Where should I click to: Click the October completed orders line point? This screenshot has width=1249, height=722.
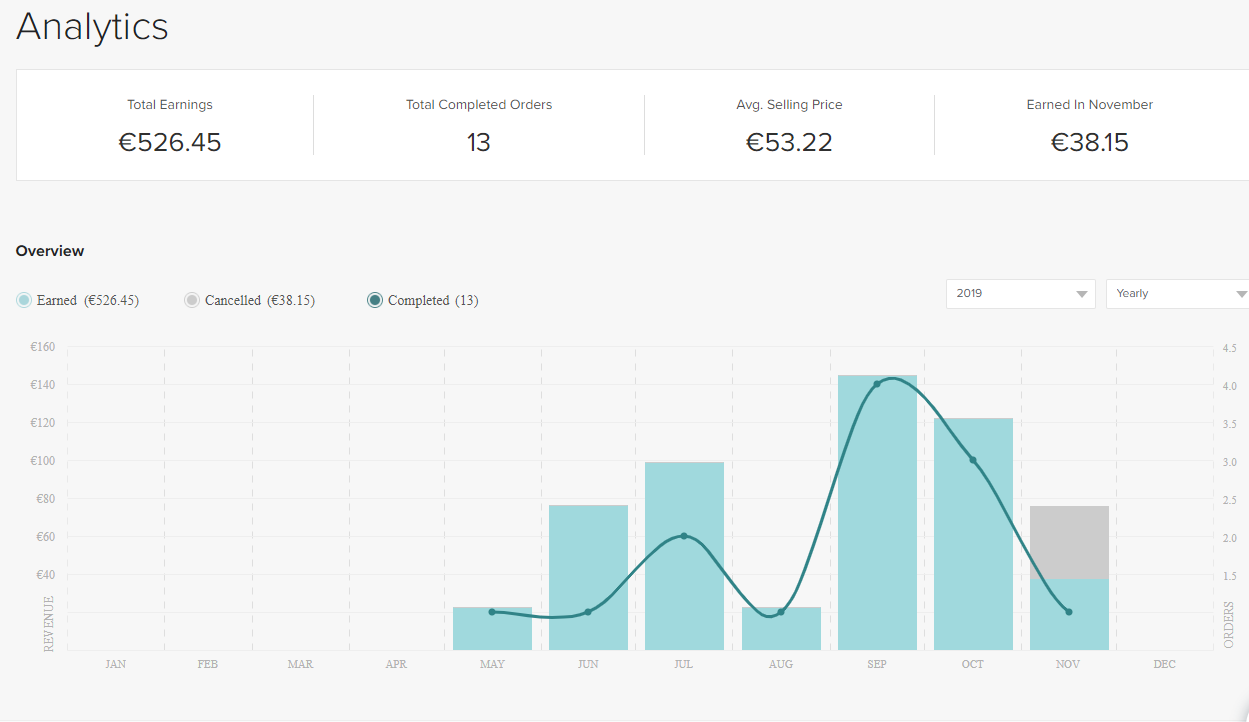coord(973,460)
